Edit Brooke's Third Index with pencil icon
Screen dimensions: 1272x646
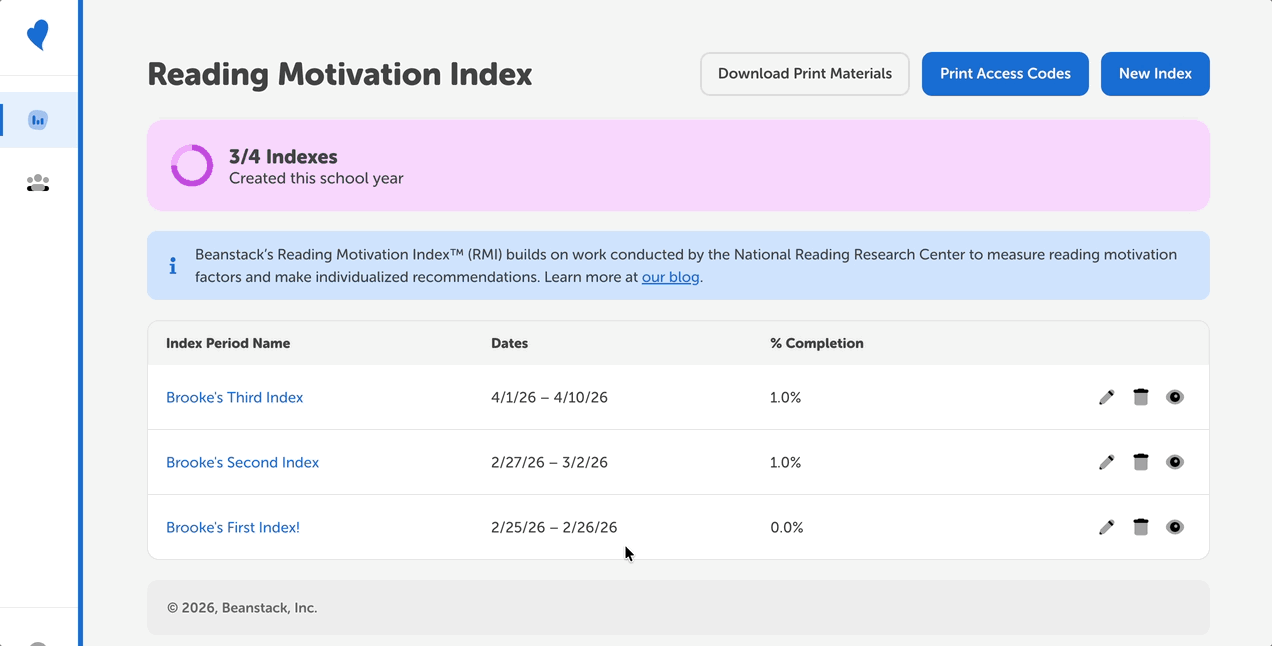(x=1106, y=397)
